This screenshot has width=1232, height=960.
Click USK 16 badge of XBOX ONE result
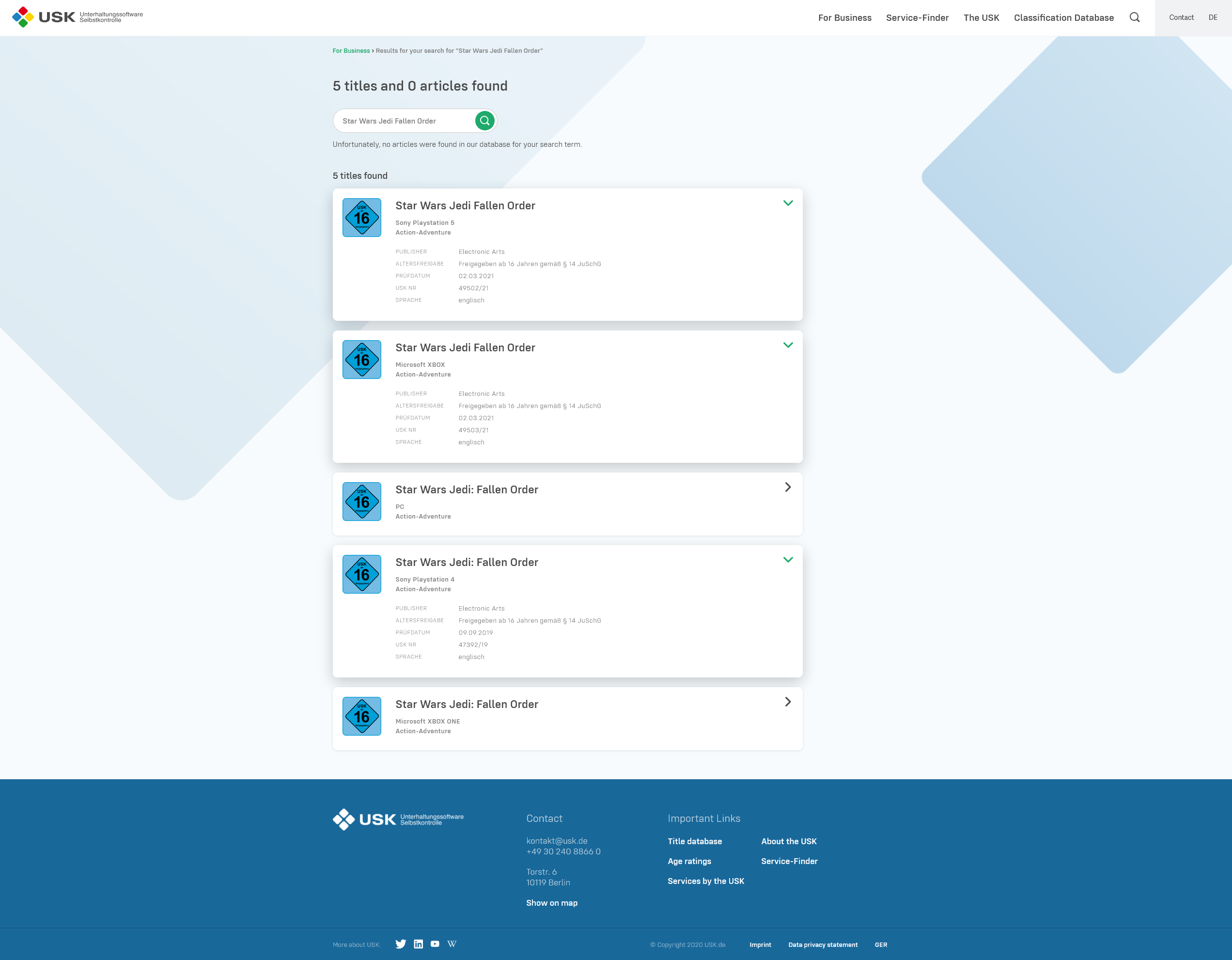coord(361,716)
